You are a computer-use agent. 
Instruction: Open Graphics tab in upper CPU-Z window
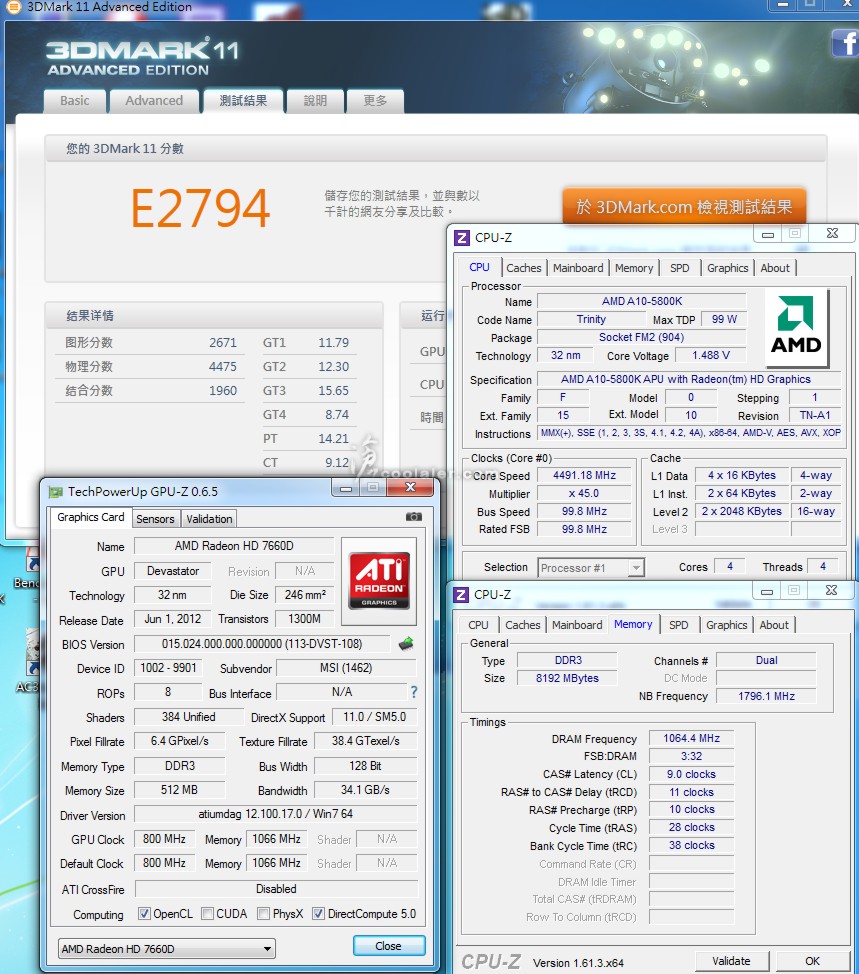click(727, 268)
